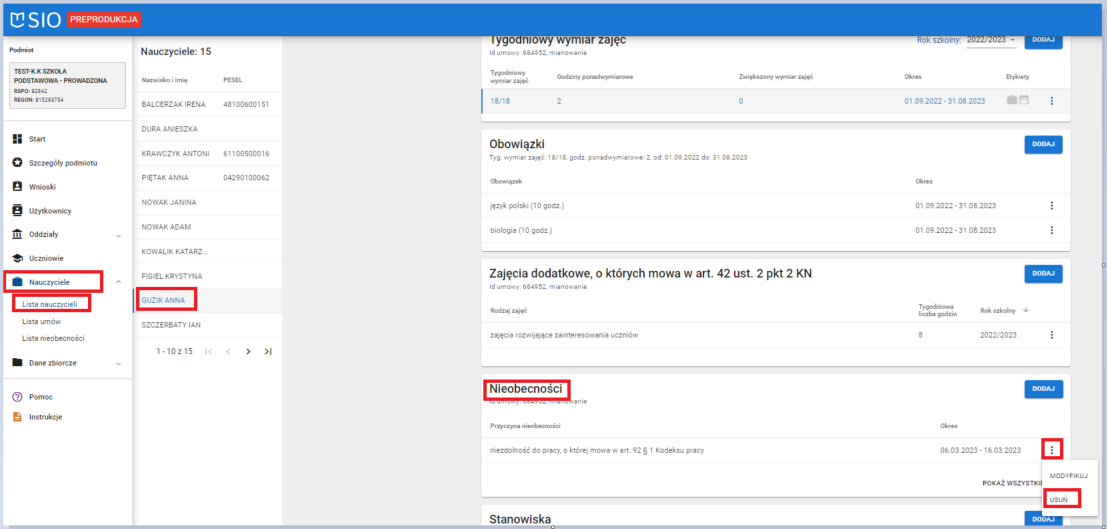Open the Rok szkolny 2022/2023 dropdown

991,41
